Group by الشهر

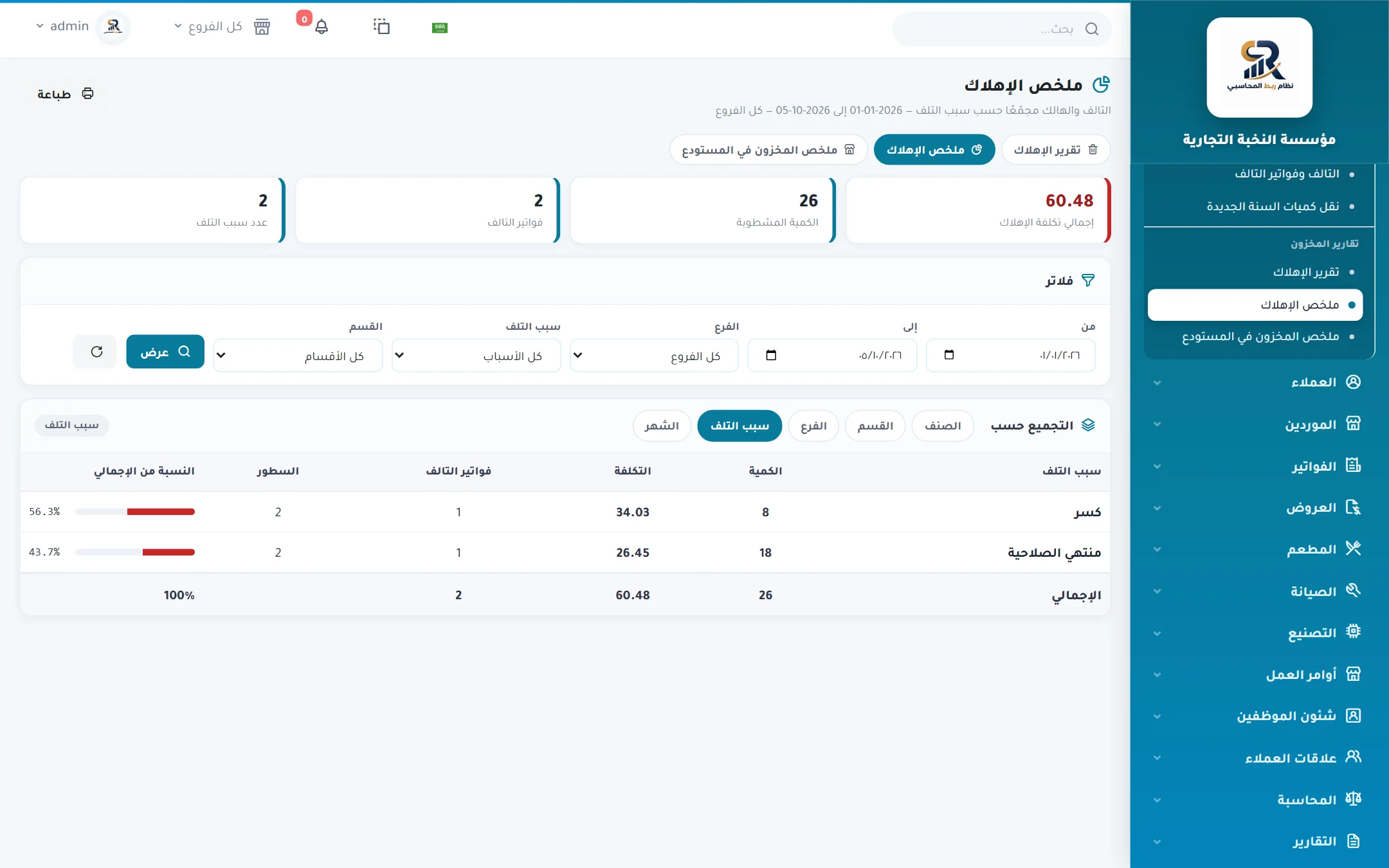coord(662,426)
